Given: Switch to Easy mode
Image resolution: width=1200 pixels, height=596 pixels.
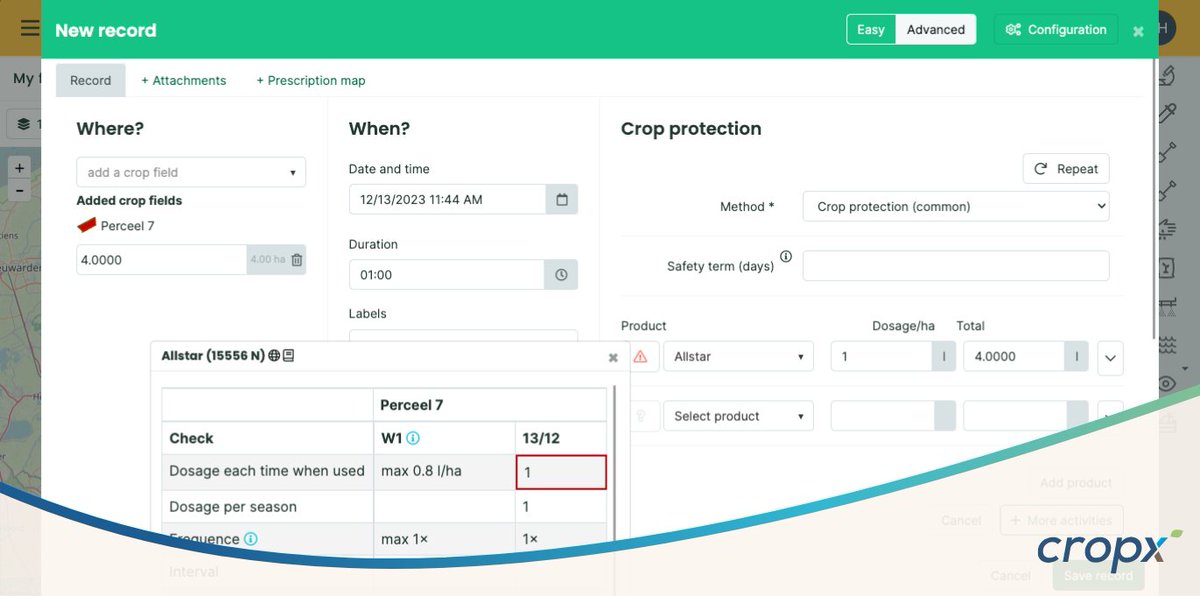Looking at the screenshot, I should pyautogui.click(x=871, y=30).
